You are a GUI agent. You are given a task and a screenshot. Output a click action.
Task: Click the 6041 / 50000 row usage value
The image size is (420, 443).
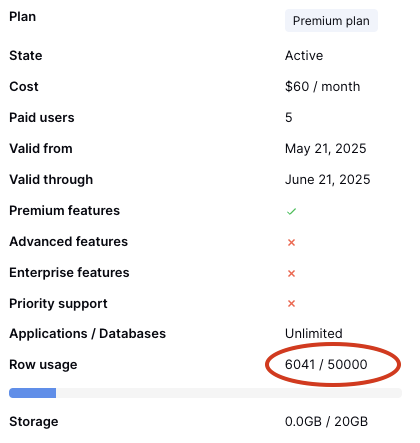[326, 364]
